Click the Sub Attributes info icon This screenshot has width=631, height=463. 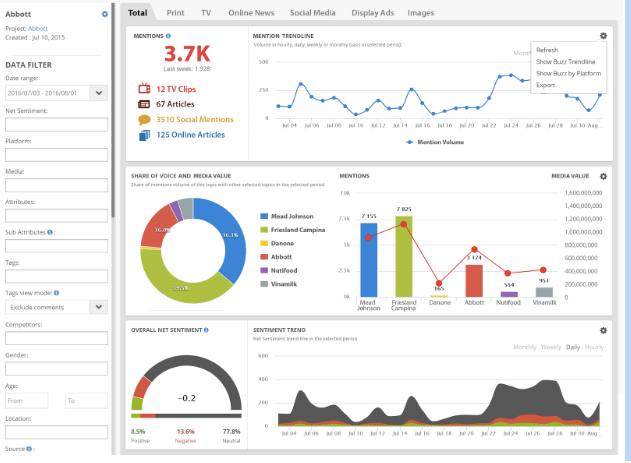pyautogui.click(x=50, y=232)
